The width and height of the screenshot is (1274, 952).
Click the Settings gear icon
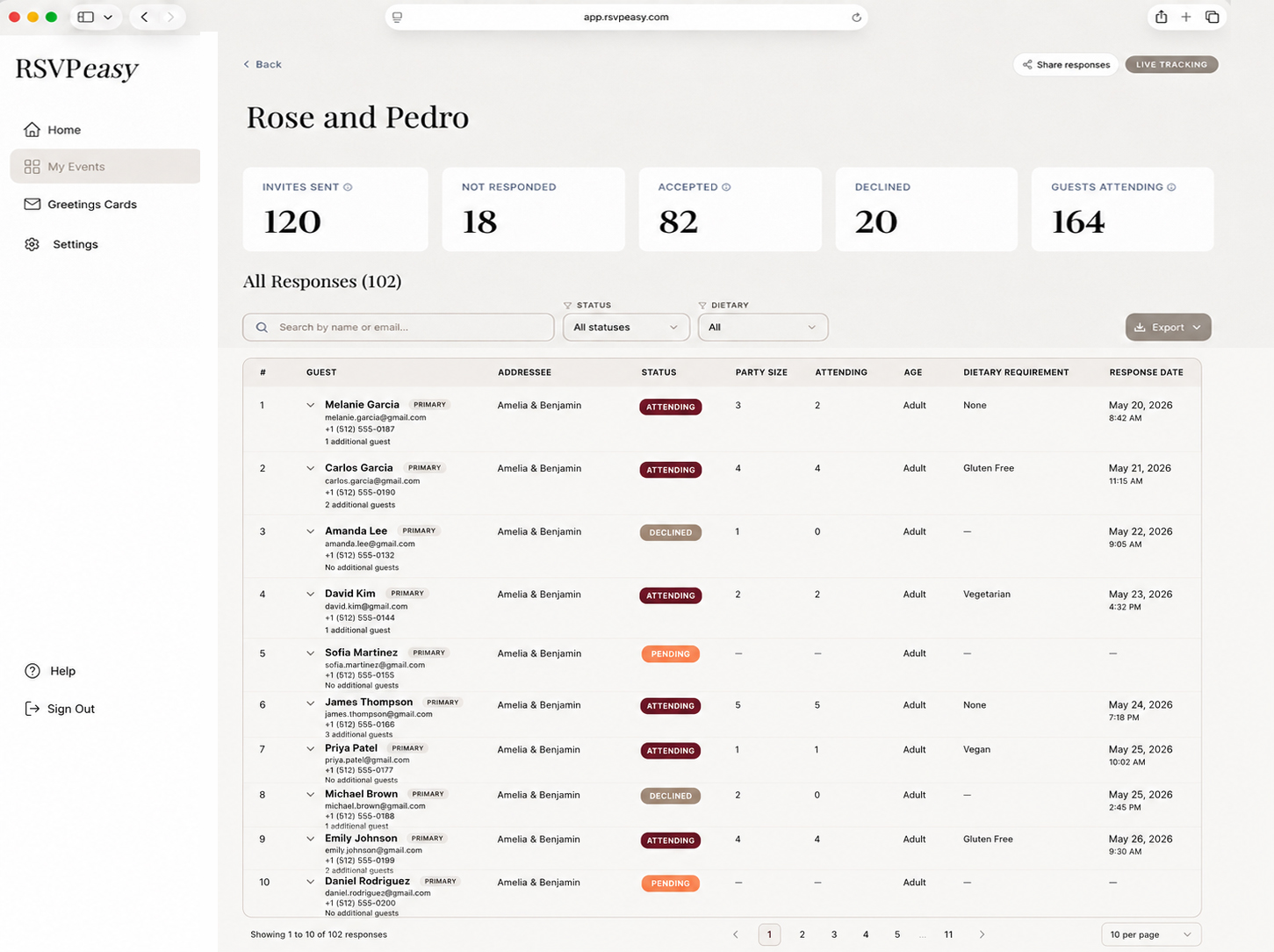pos(32,244)
